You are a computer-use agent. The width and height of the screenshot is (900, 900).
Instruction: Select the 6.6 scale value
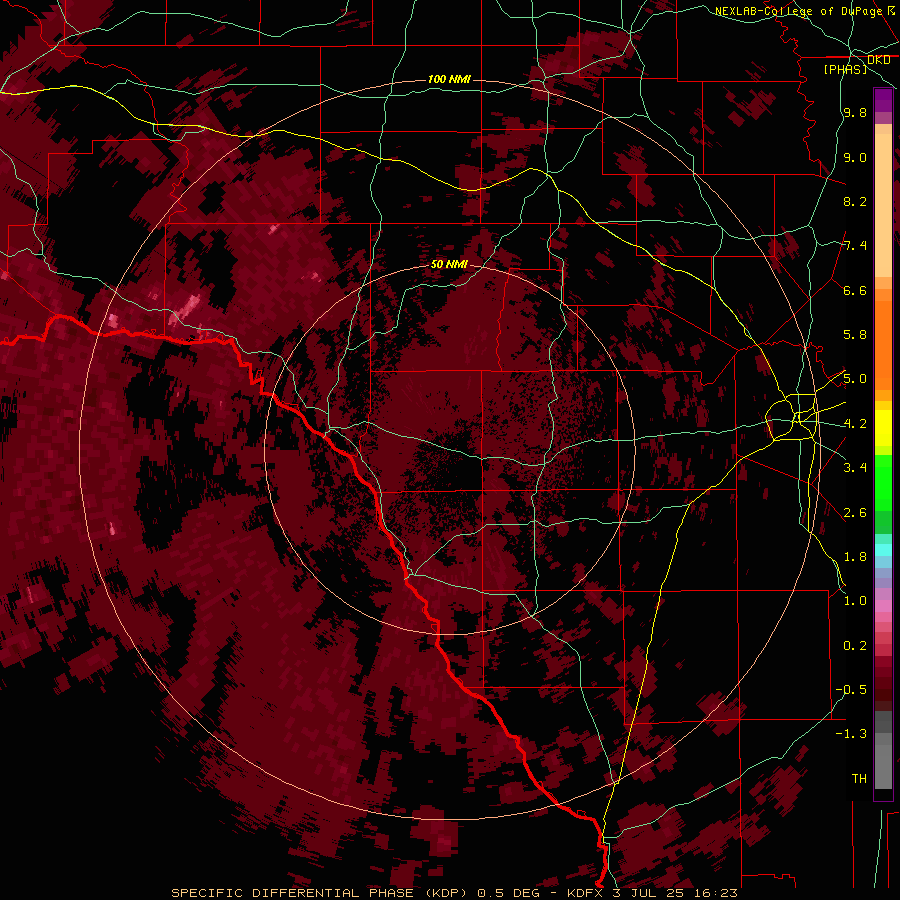click(x=855, y=290)
